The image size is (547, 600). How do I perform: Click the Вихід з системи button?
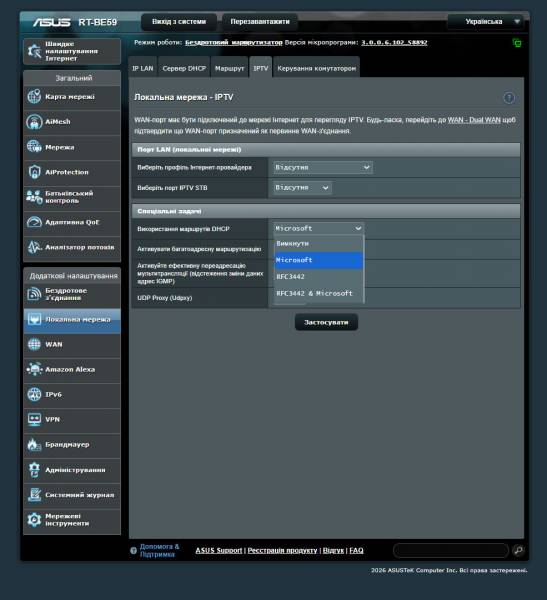coord(179,22)
